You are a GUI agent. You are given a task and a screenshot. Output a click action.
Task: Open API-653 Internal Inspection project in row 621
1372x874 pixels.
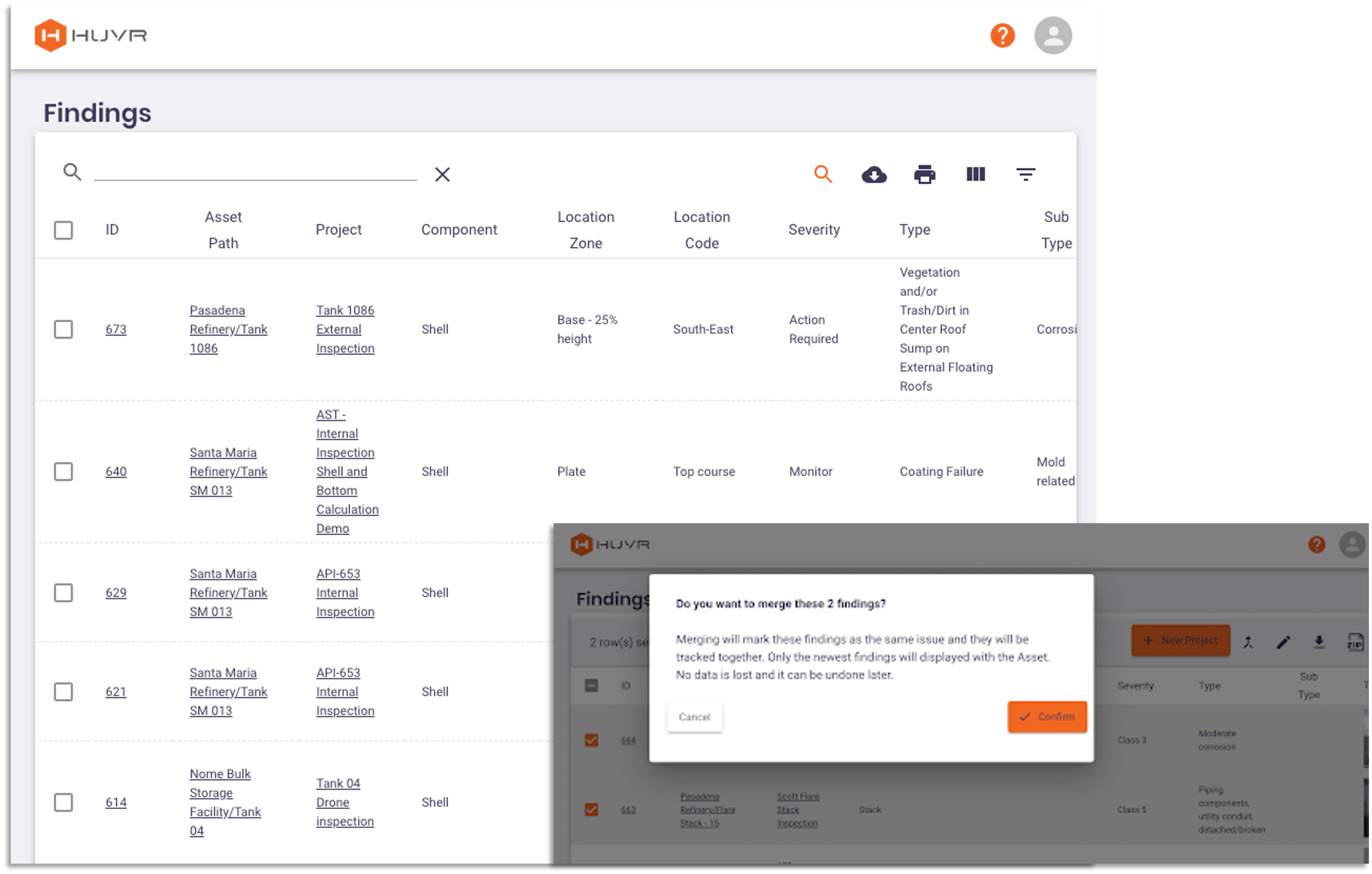[x=345, y=692]
